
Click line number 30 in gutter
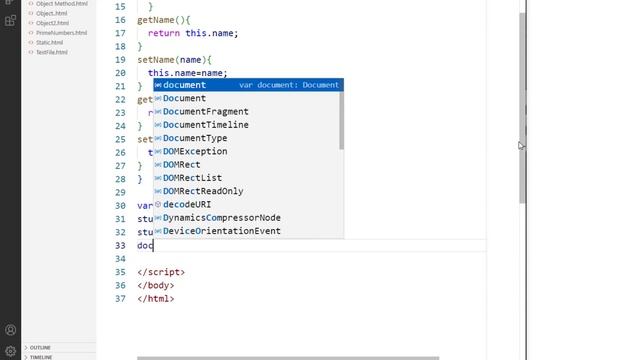tap(120, 206)
